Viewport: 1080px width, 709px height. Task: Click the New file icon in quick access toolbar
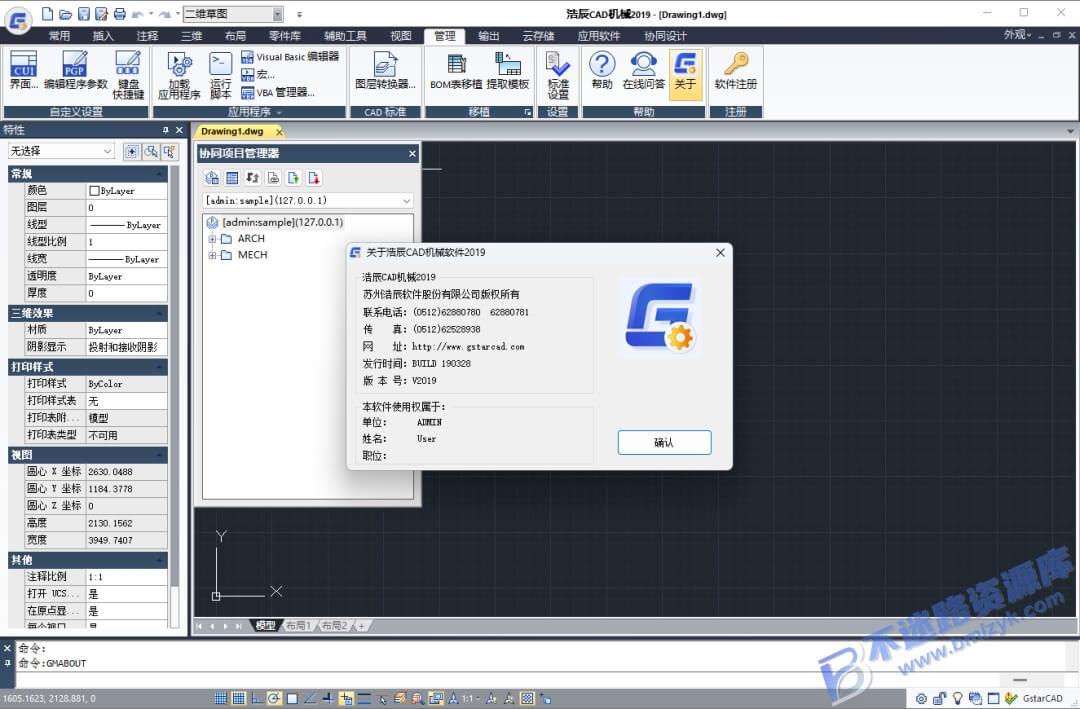[x=48, y=14]
